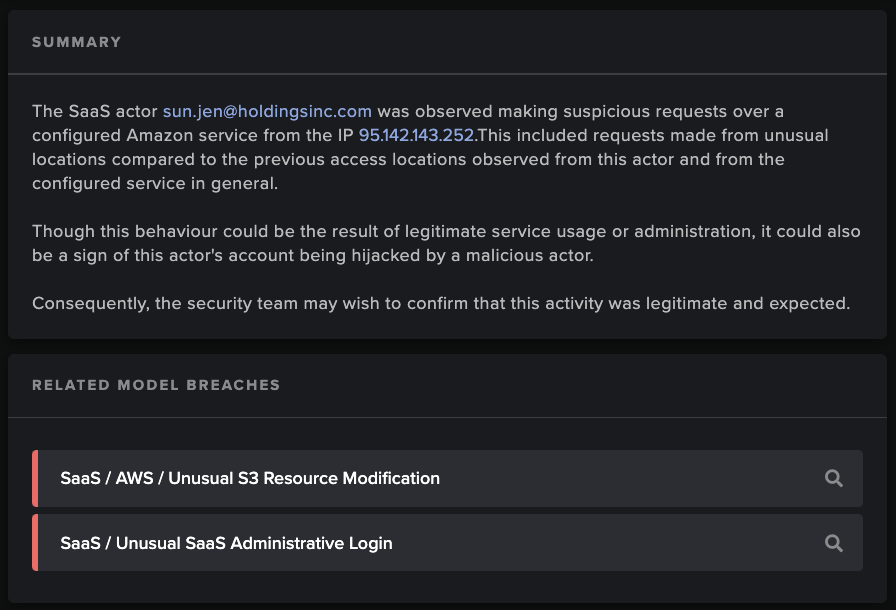Click red severity bar on S3 Resource Modification row
Image resolution: width=896 pixels, height=610 pixels.
[35, 478]
